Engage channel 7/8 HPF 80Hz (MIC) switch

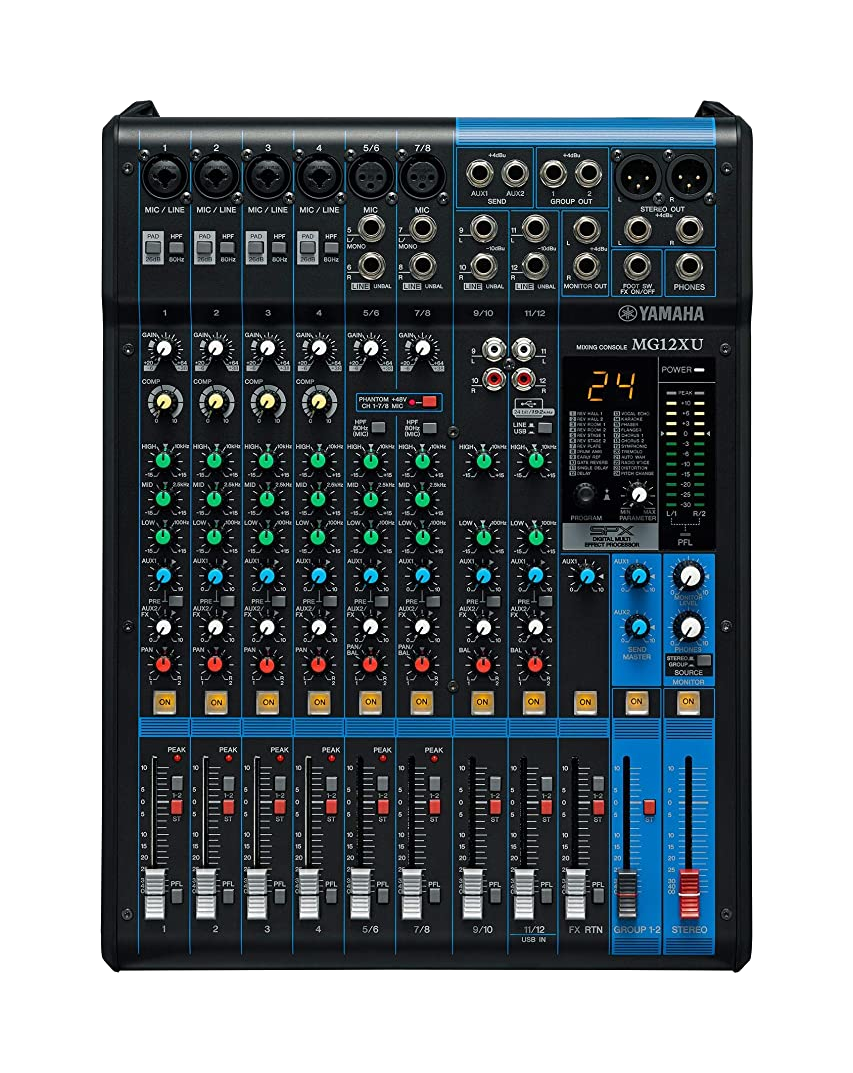point(429,428)
